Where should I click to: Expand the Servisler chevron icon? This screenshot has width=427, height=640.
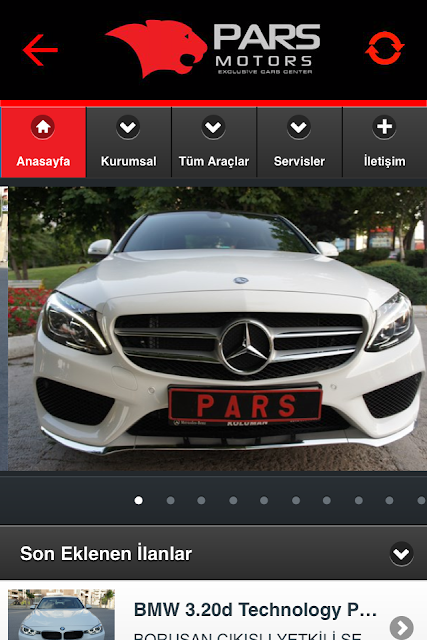(299, 127)
